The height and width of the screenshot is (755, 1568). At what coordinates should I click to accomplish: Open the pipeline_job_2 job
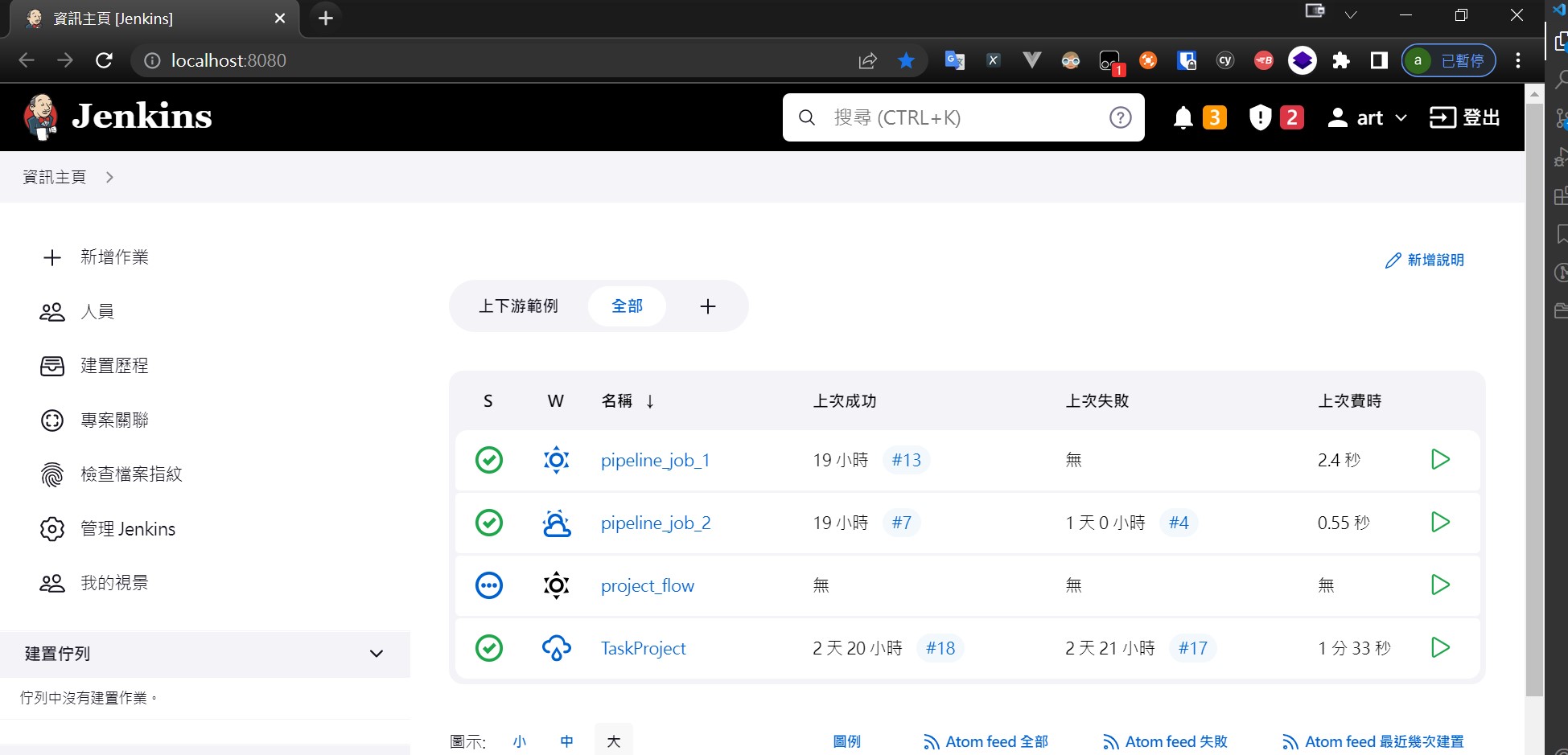(656, 523)
